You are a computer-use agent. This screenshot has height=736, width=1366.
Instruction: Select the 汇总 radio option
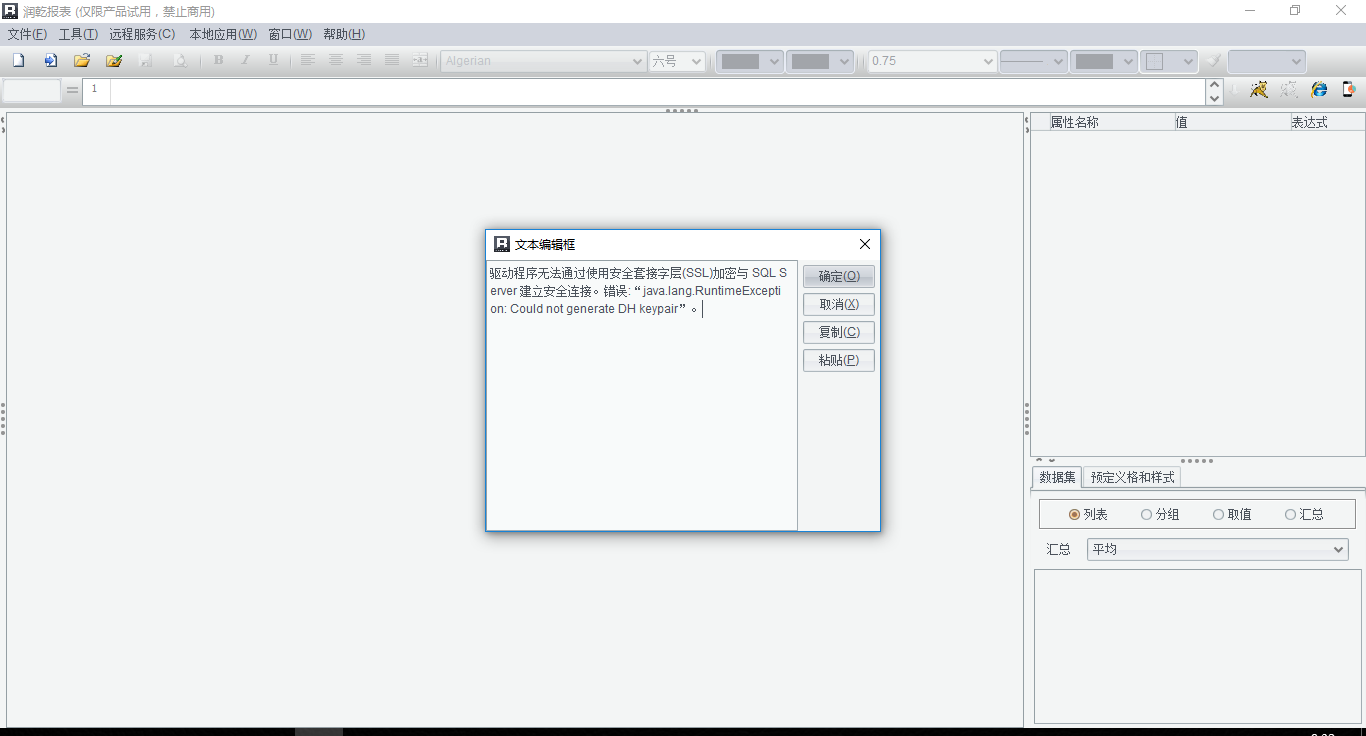[1304, 515]
